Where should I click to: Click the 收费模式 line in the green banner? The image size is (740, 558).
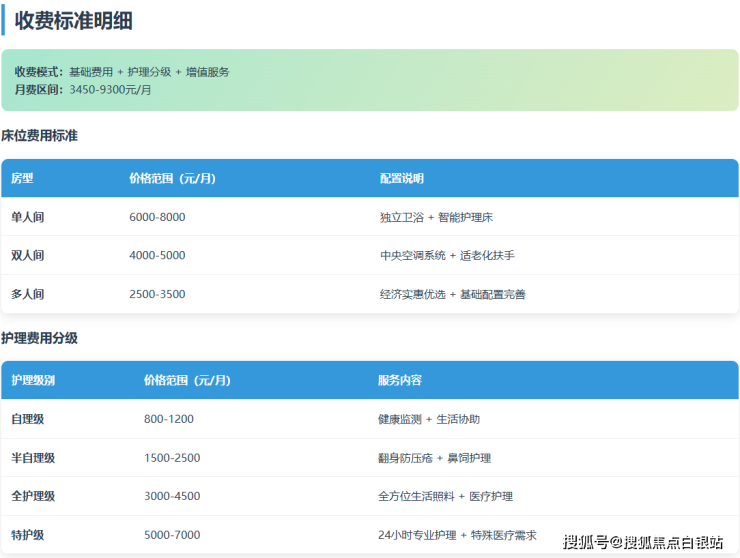click(x=122, y=72)
